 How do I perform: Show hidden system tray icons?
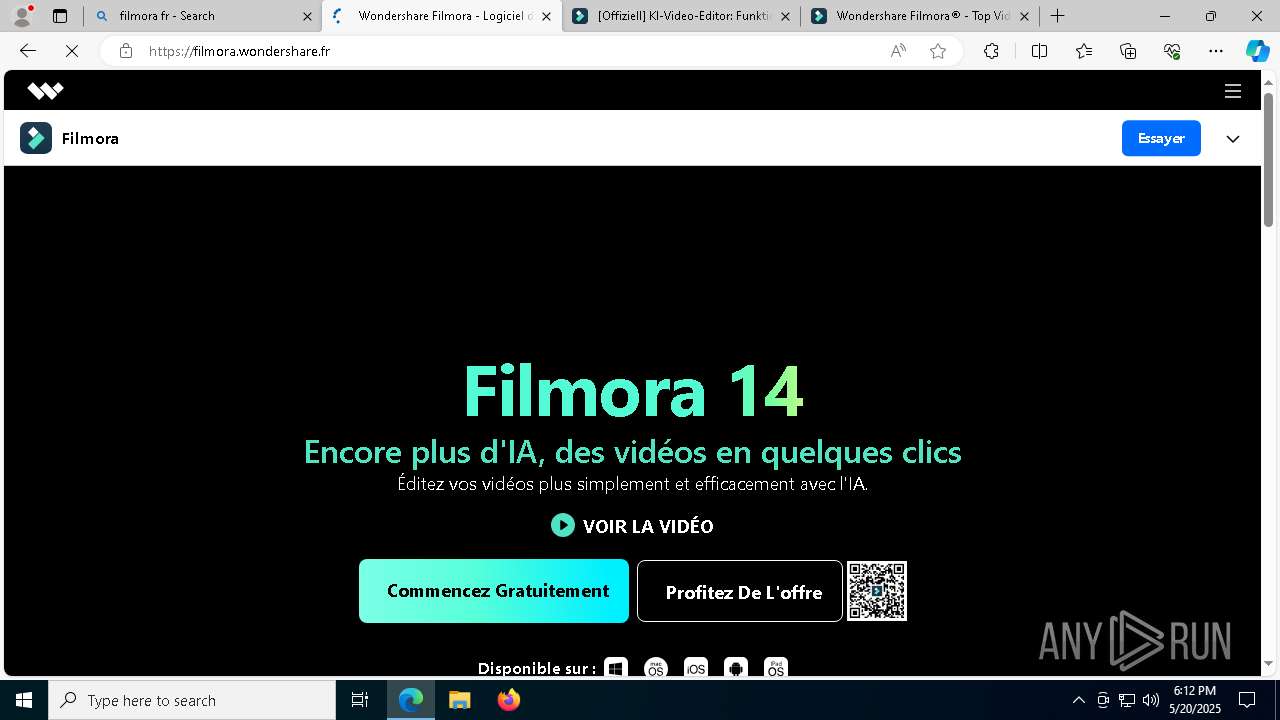pyautogui.click(x=1079, y=700)
